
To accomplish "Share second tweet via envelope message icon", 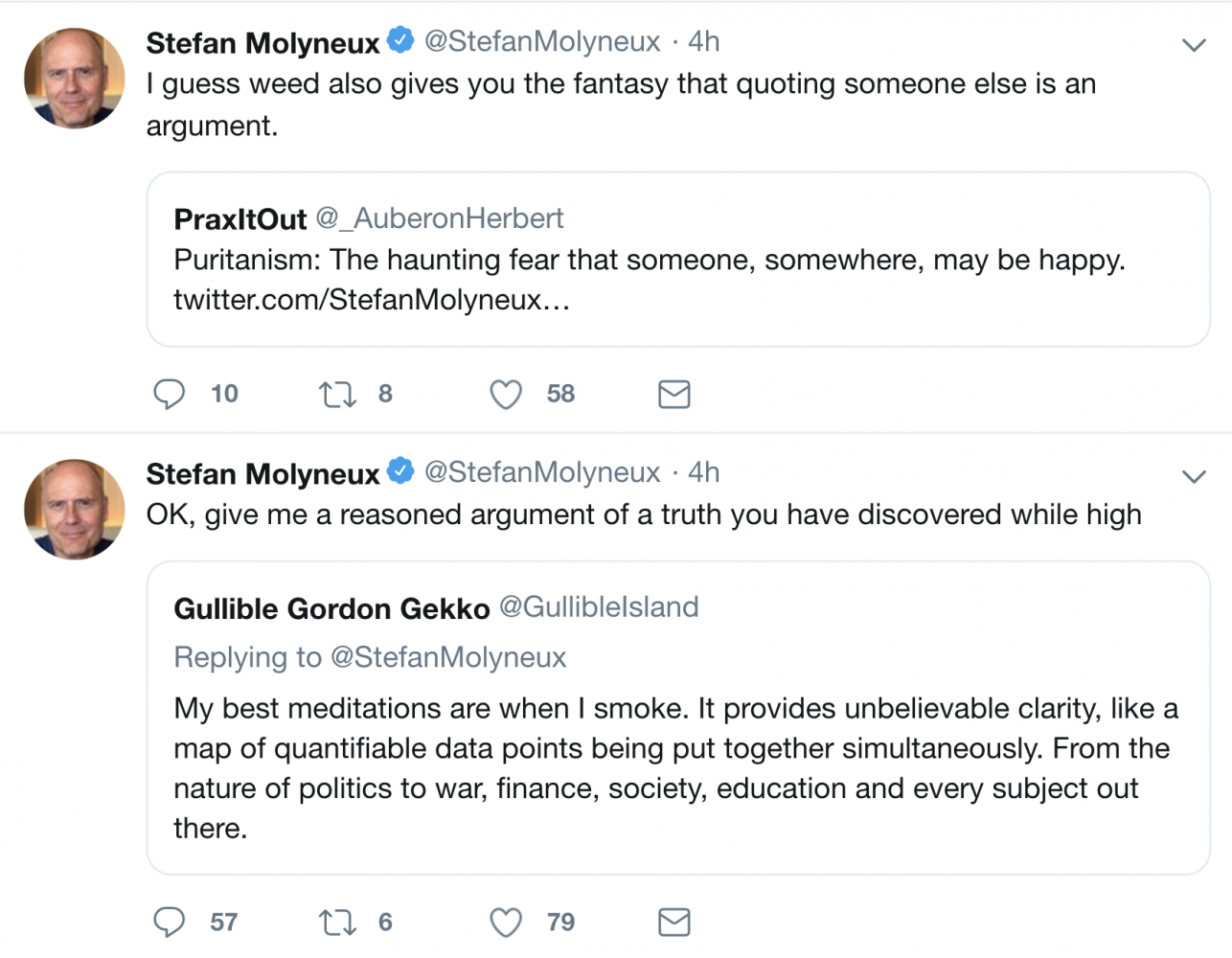I will (x=674, y=922).
